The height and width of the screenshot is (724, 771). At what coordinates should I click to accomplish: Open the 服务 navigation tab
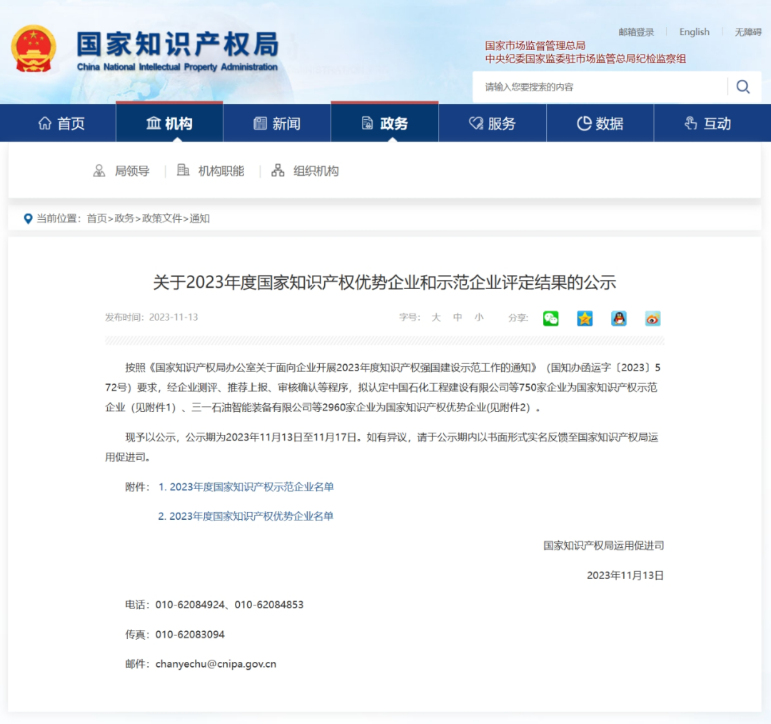click(492, 123)
